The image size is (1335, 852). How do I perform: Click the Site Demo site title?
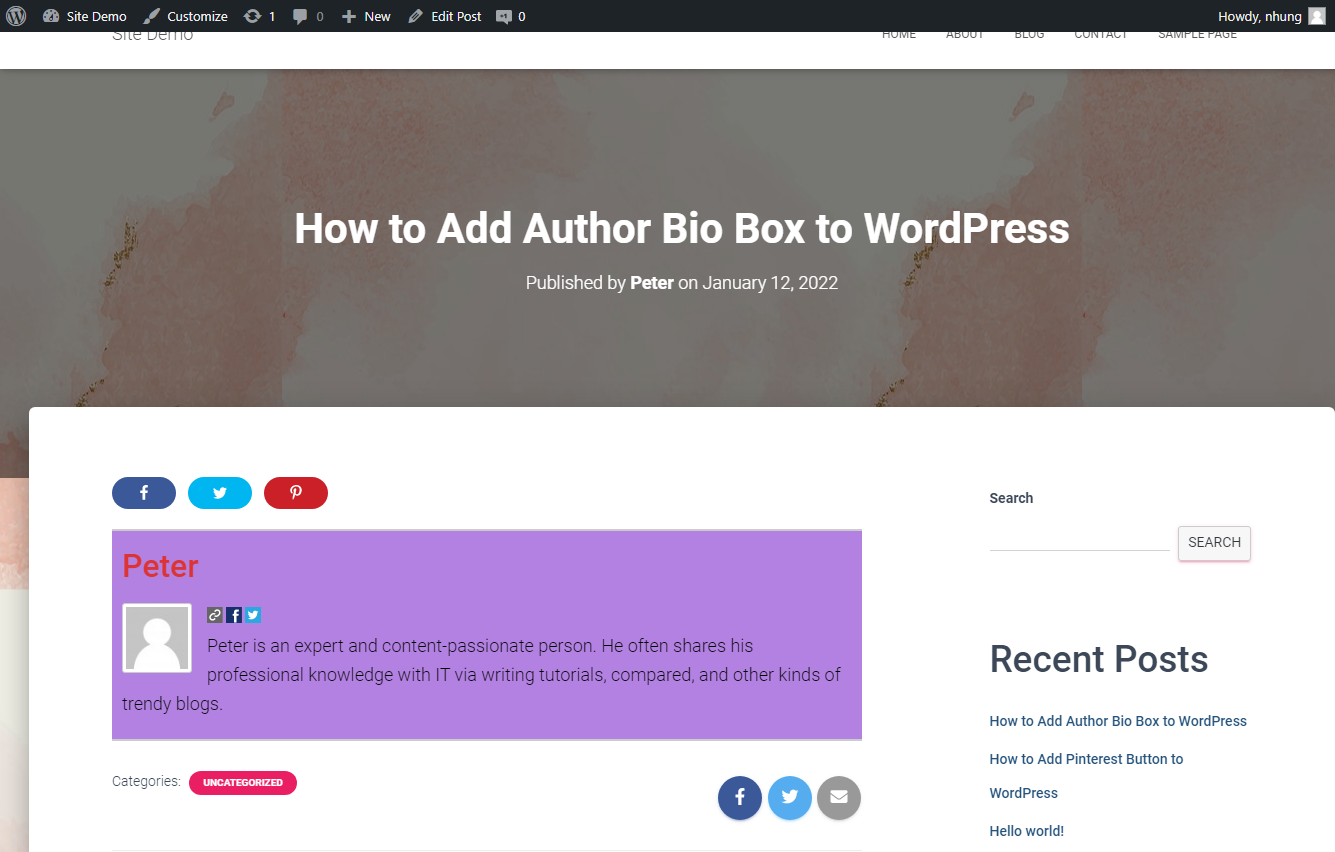point(152,37)
